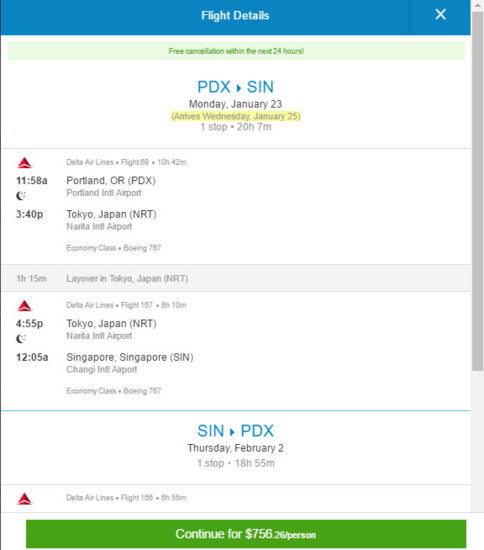
Task: Click scrollbar up arrow at top
Action: pos(477,5)
